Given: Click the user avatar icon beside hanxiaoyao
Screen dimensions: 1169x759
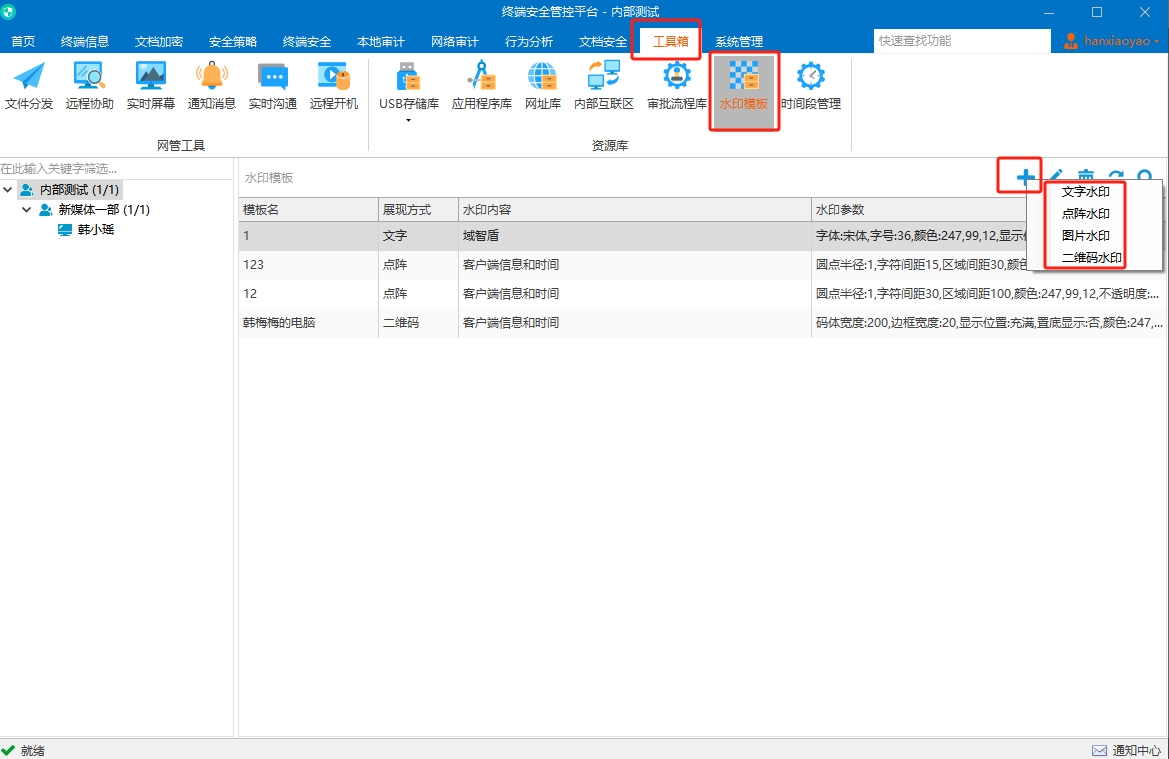Looking at the screenshot, I should tap(1071, 41).
